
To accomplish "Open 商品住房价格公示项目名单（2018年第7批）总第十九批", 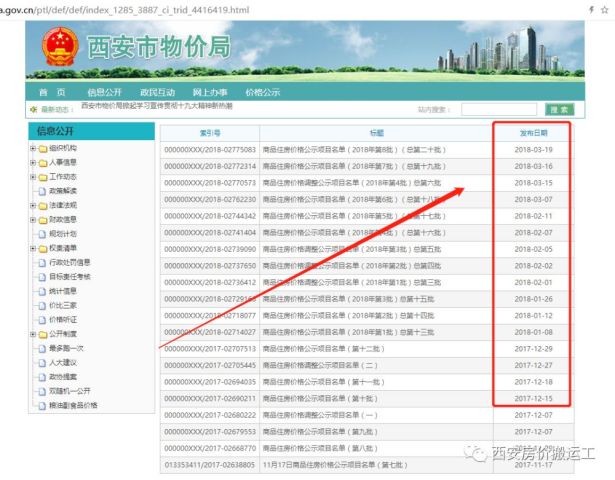I will pyautogui.click(x=355, y=166).
